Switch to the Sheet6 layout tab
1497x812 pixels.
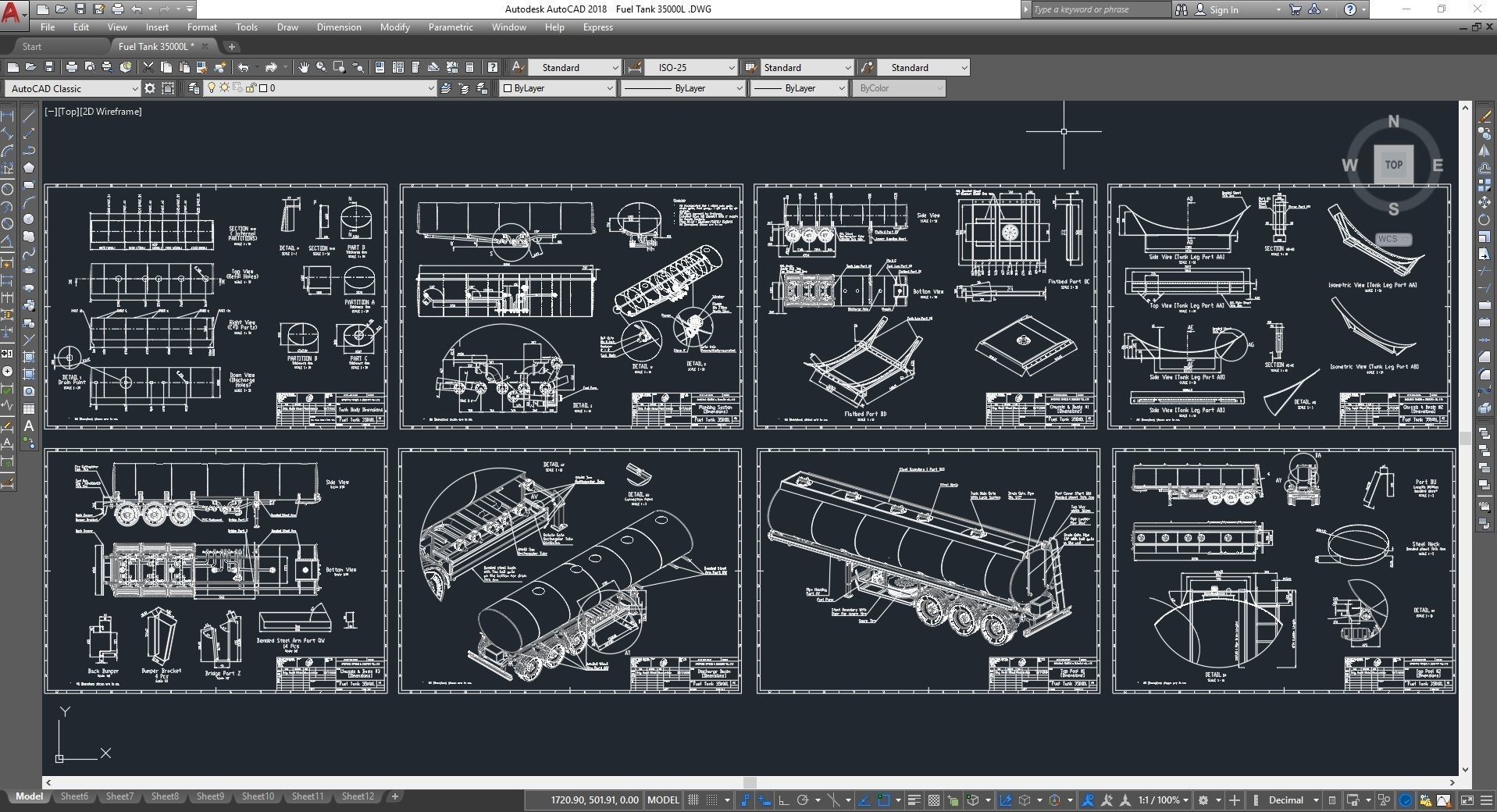(x=74, y=796)
